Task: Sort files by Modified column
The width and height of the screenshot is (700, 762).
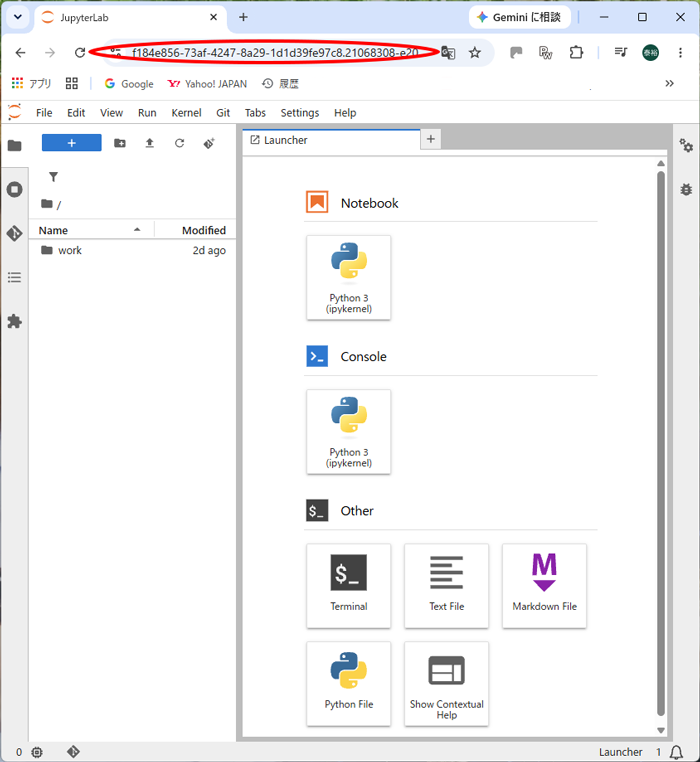Action: point(204,230)
